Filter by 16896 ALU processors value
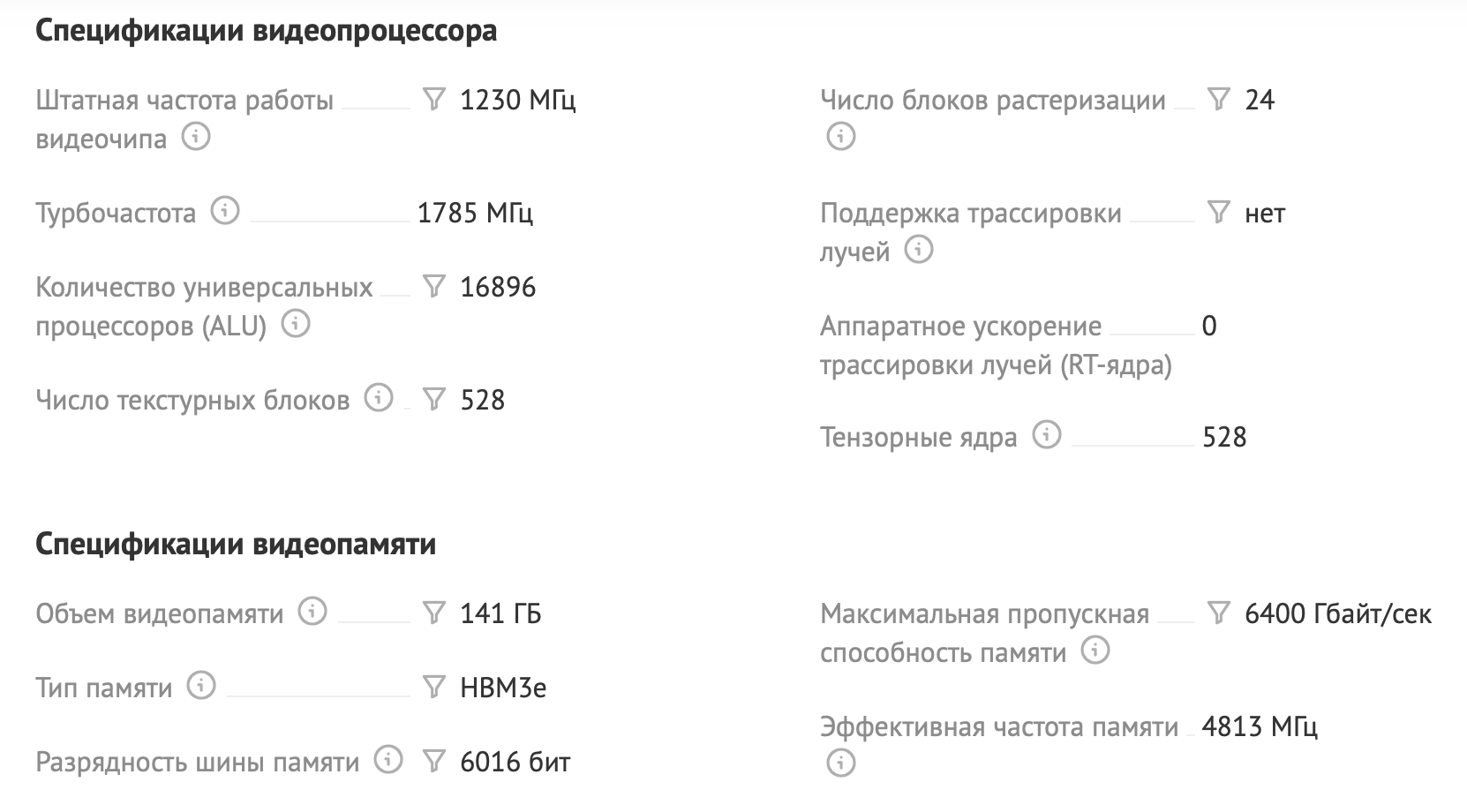This screenshot has height=812, width=1467. (433, 286)
